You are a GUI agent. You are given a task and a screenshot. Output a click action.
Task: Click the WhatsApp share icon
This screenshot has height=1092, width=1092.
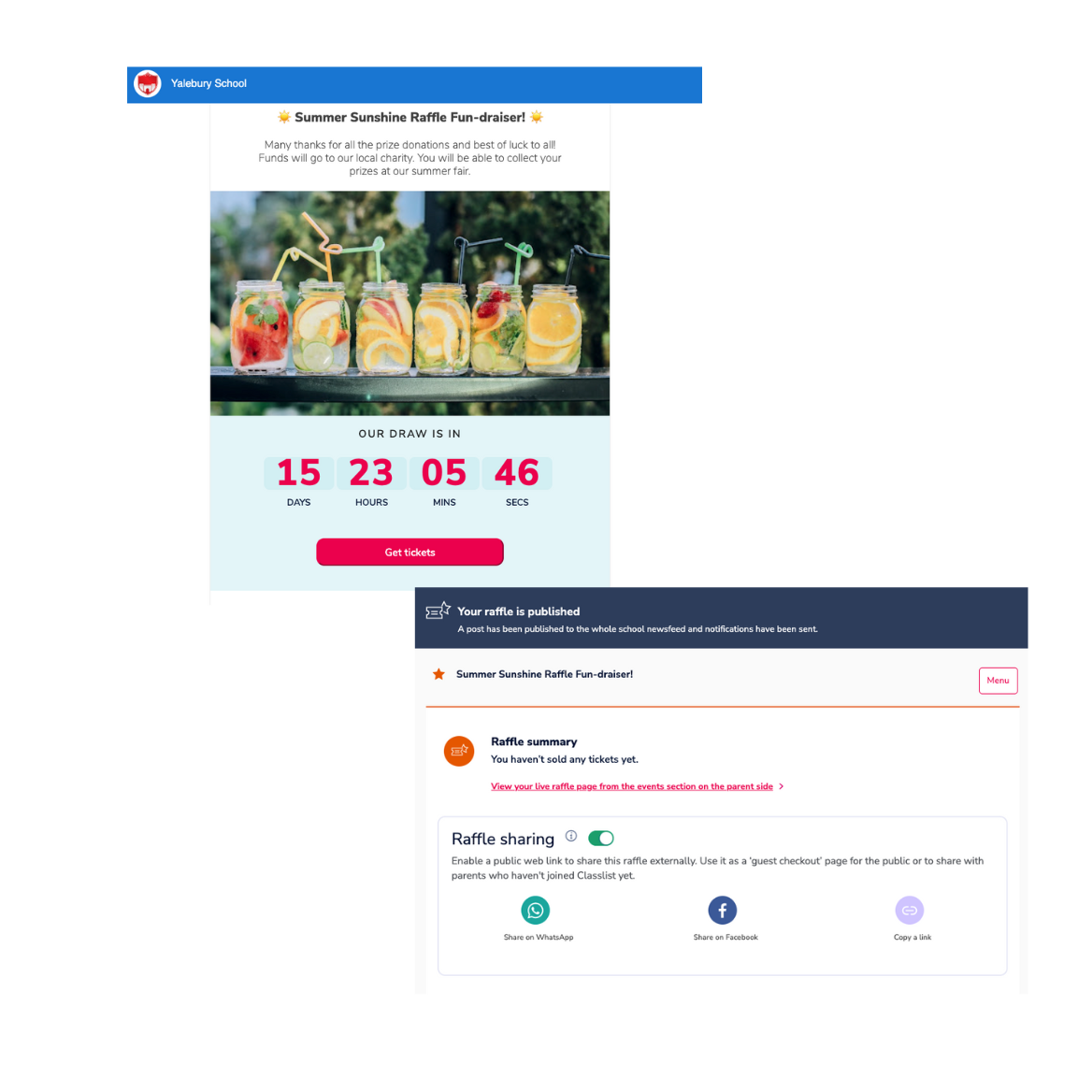click(x=536, y=910)
